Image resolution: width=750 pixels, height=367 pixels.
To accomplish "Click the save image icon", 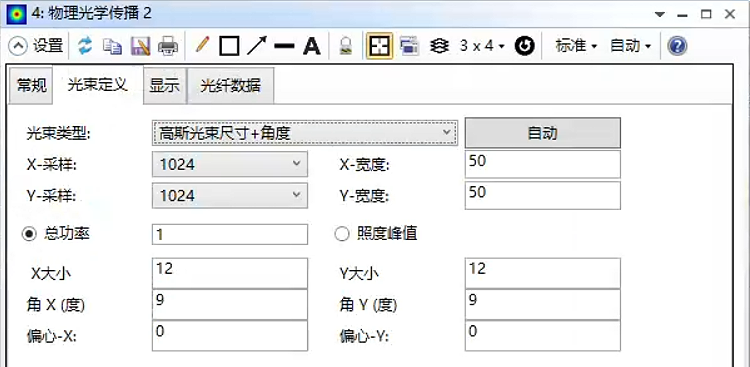I will [140, 46].
